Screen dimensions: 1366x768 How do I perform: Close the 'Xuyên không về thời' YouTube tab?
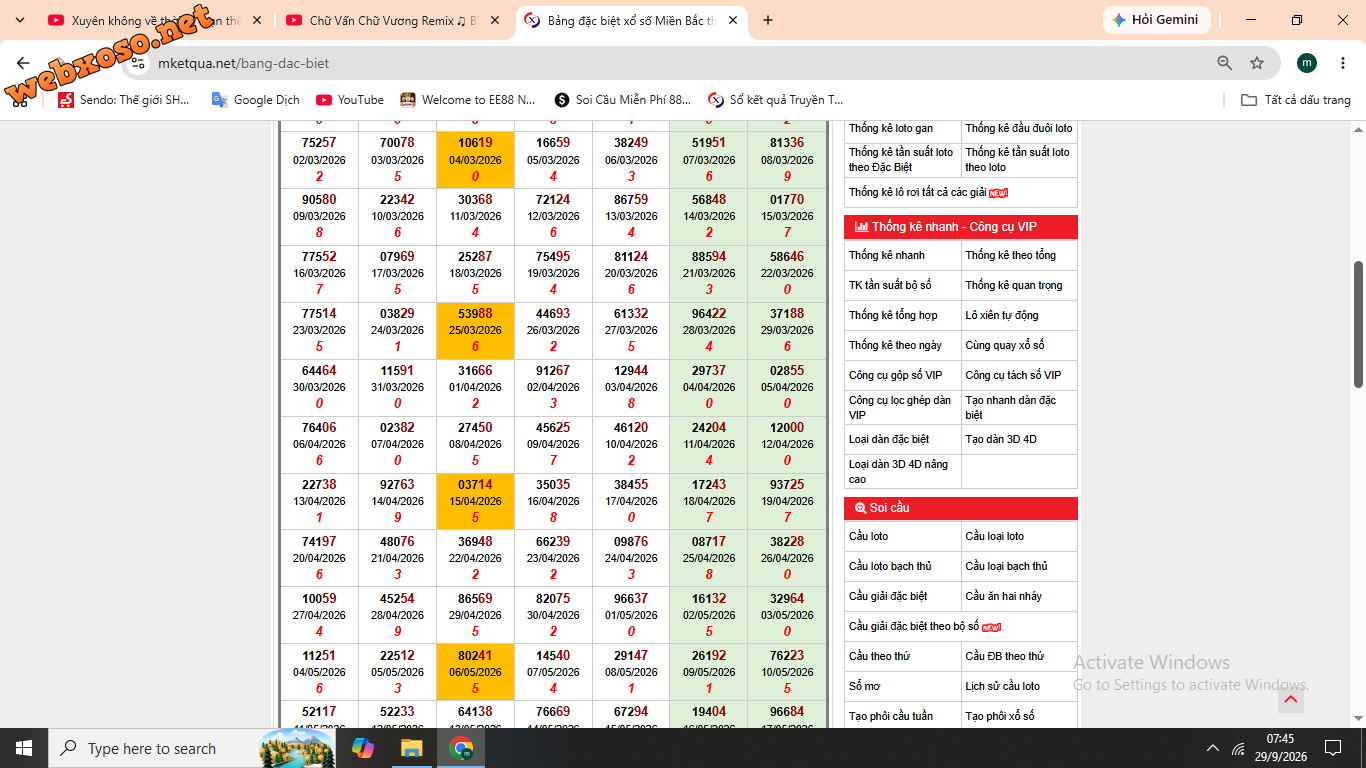click(x=258, y=20)
